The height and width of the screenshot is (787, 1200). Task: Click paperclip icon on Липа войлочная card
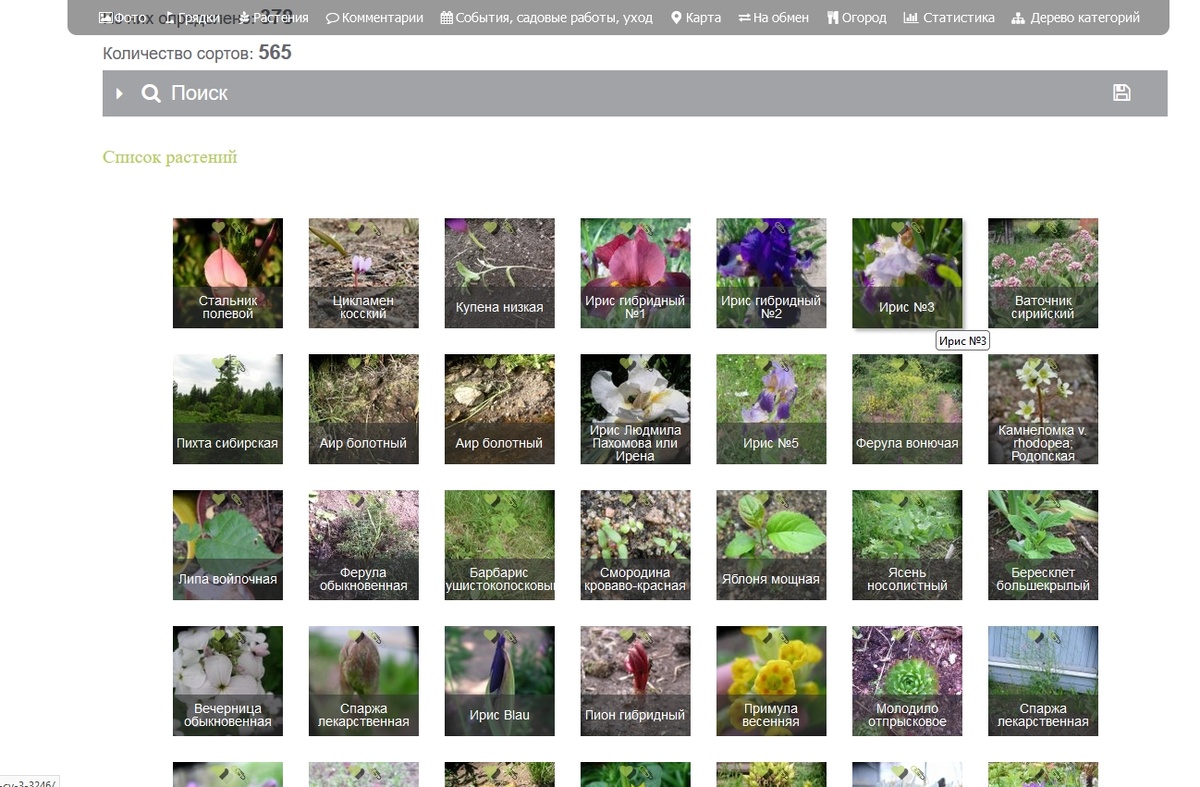(x=238, y=500)
